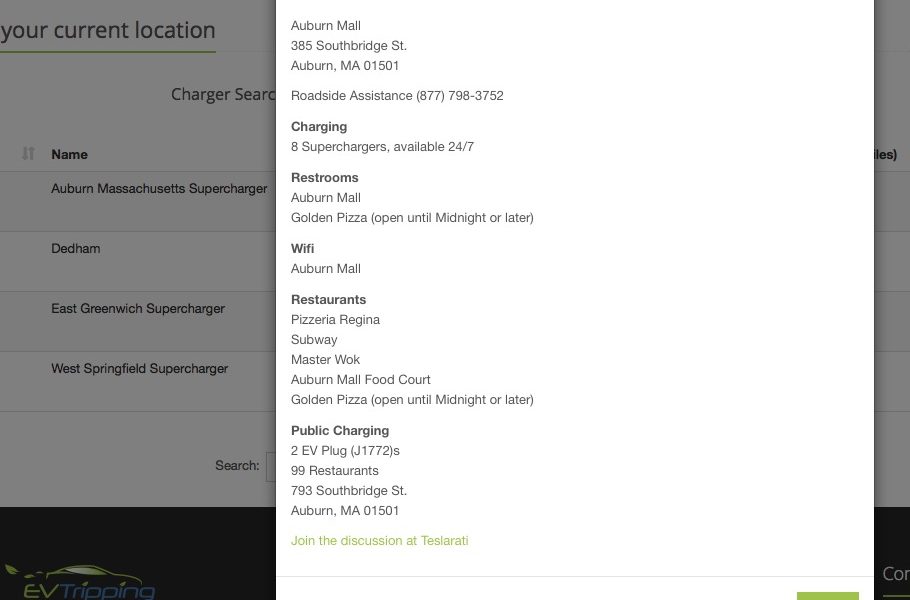
Task: Sort table by Name column header
Action: (x=69, y=154)
